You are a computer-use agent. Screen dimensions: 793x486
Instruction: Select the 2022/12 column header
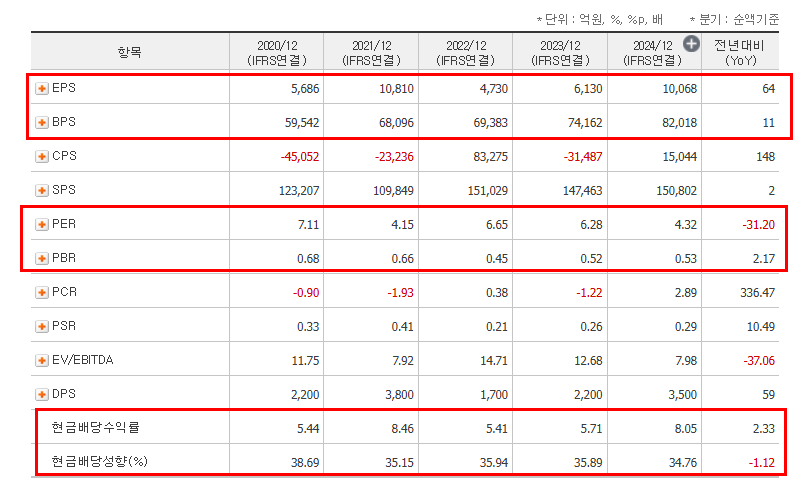(465, 53)
